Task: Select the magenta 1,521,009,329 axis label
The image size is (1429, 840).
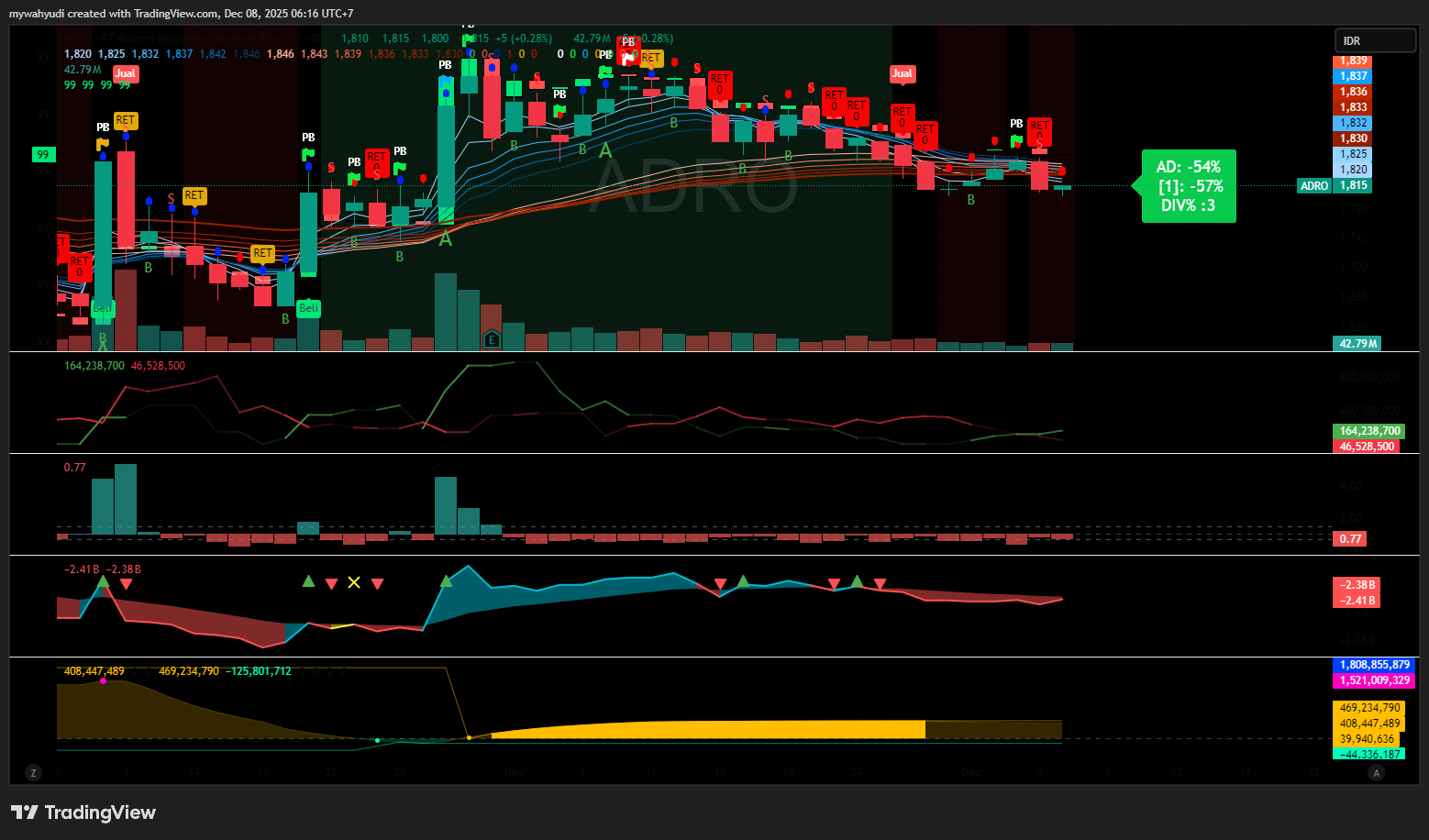Action: [1373, 680]
